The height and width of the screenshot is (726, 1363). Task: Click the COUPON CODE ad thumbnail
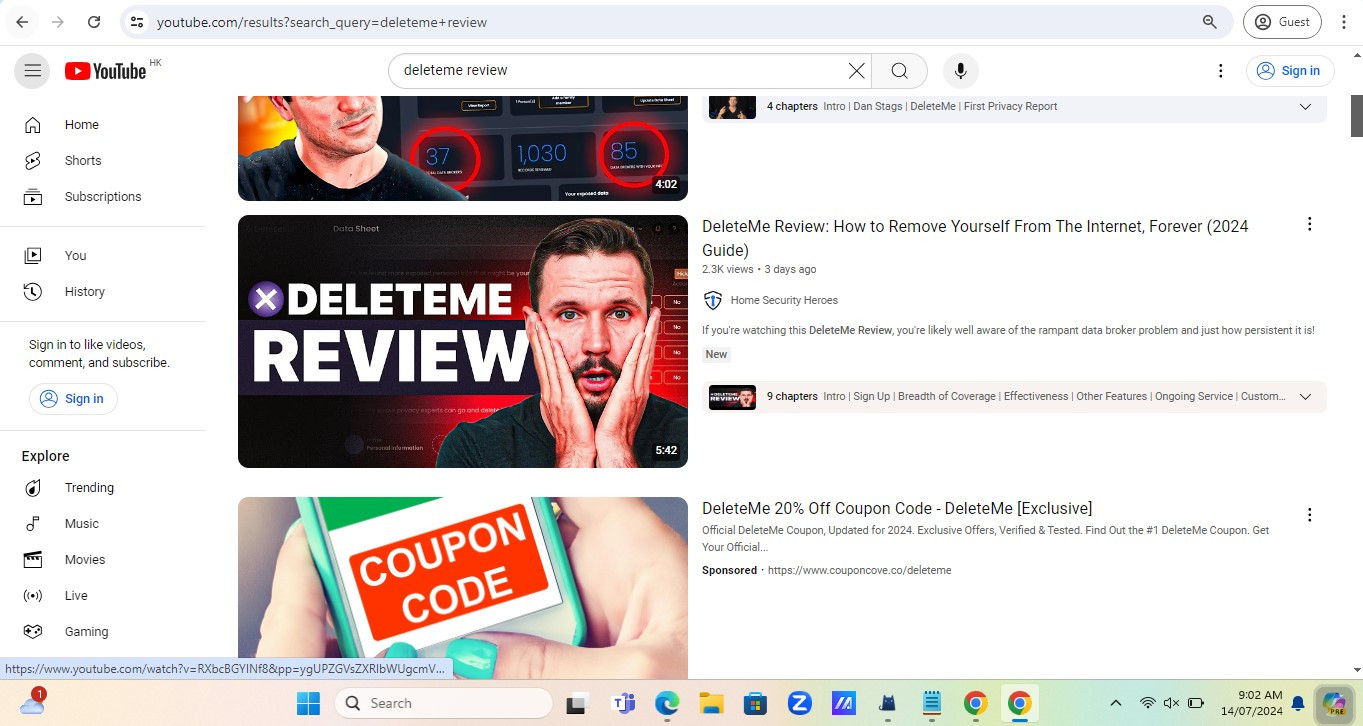tap(463, 588)
